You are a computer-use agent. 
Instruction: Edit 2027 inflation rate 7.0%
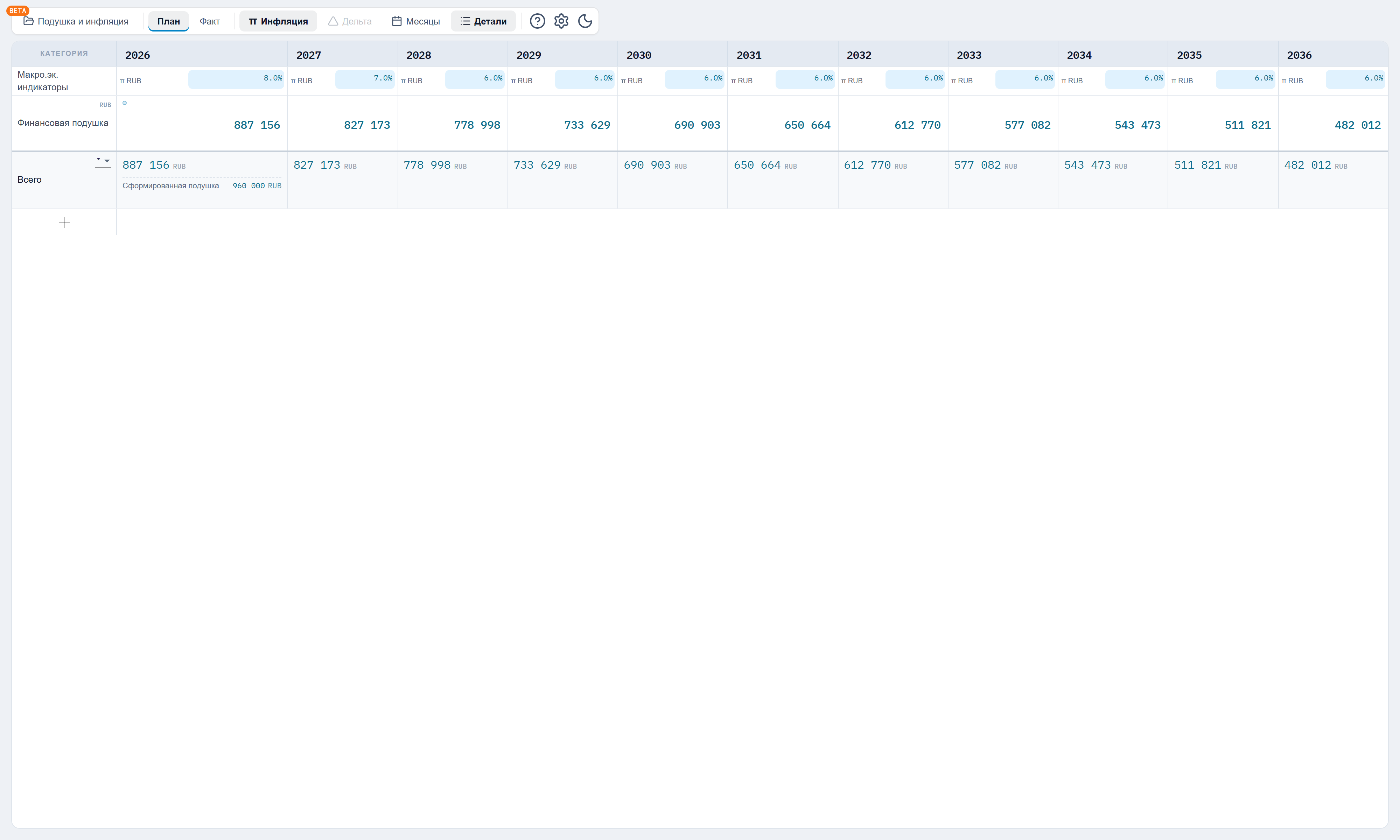[364, 79]
